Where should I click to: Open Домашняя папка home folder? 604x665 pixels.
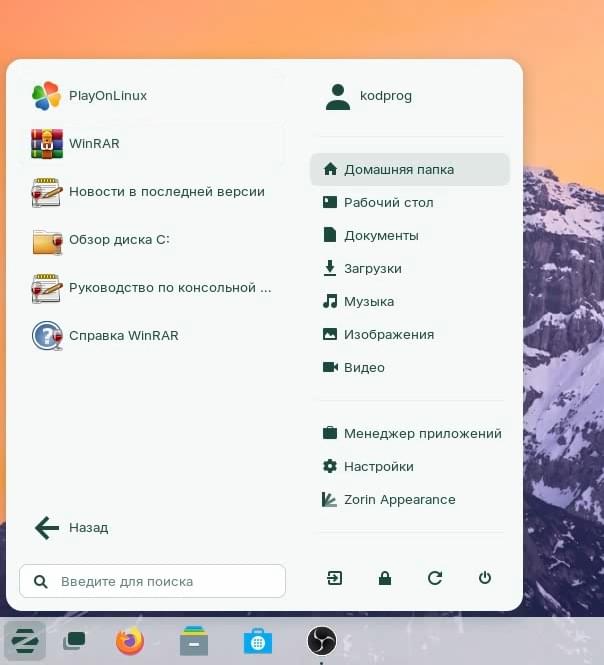[410, 170]
